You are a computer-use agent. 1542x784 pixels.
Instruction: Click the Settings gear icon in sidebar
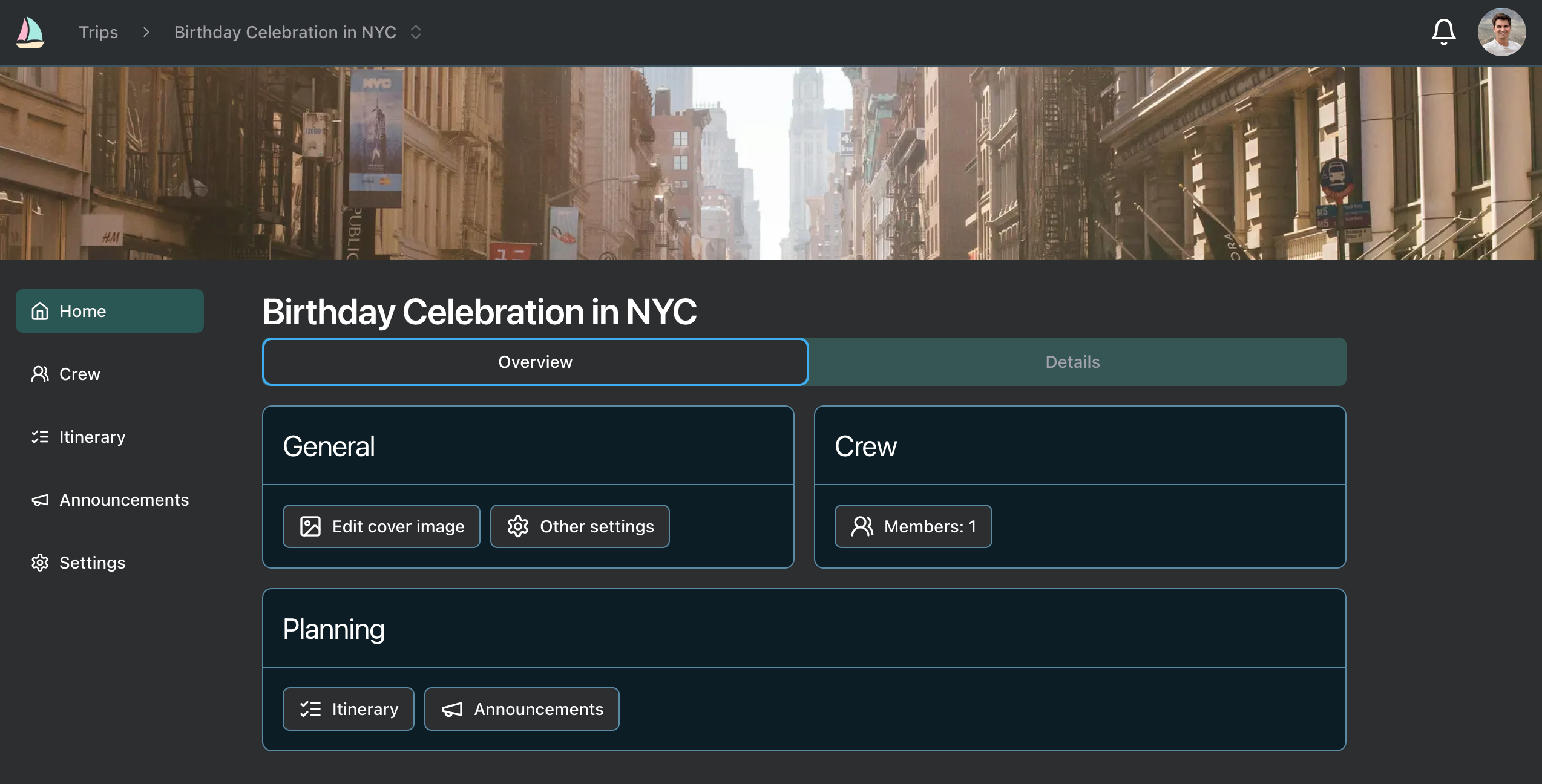40,563
